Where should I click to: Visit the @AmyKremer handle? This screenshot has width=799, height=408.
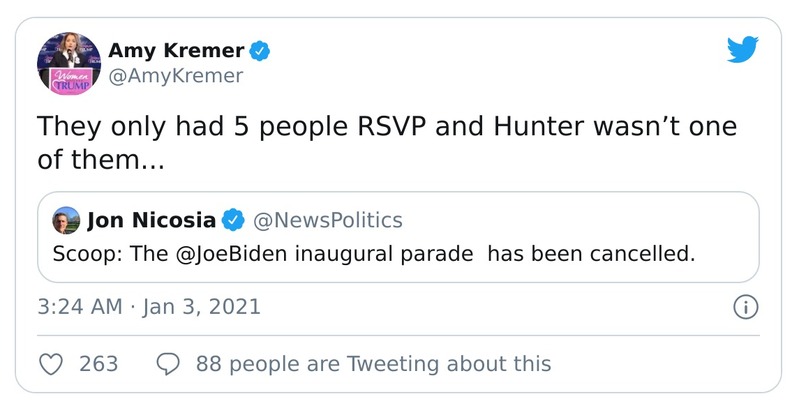tap(175, 76)
